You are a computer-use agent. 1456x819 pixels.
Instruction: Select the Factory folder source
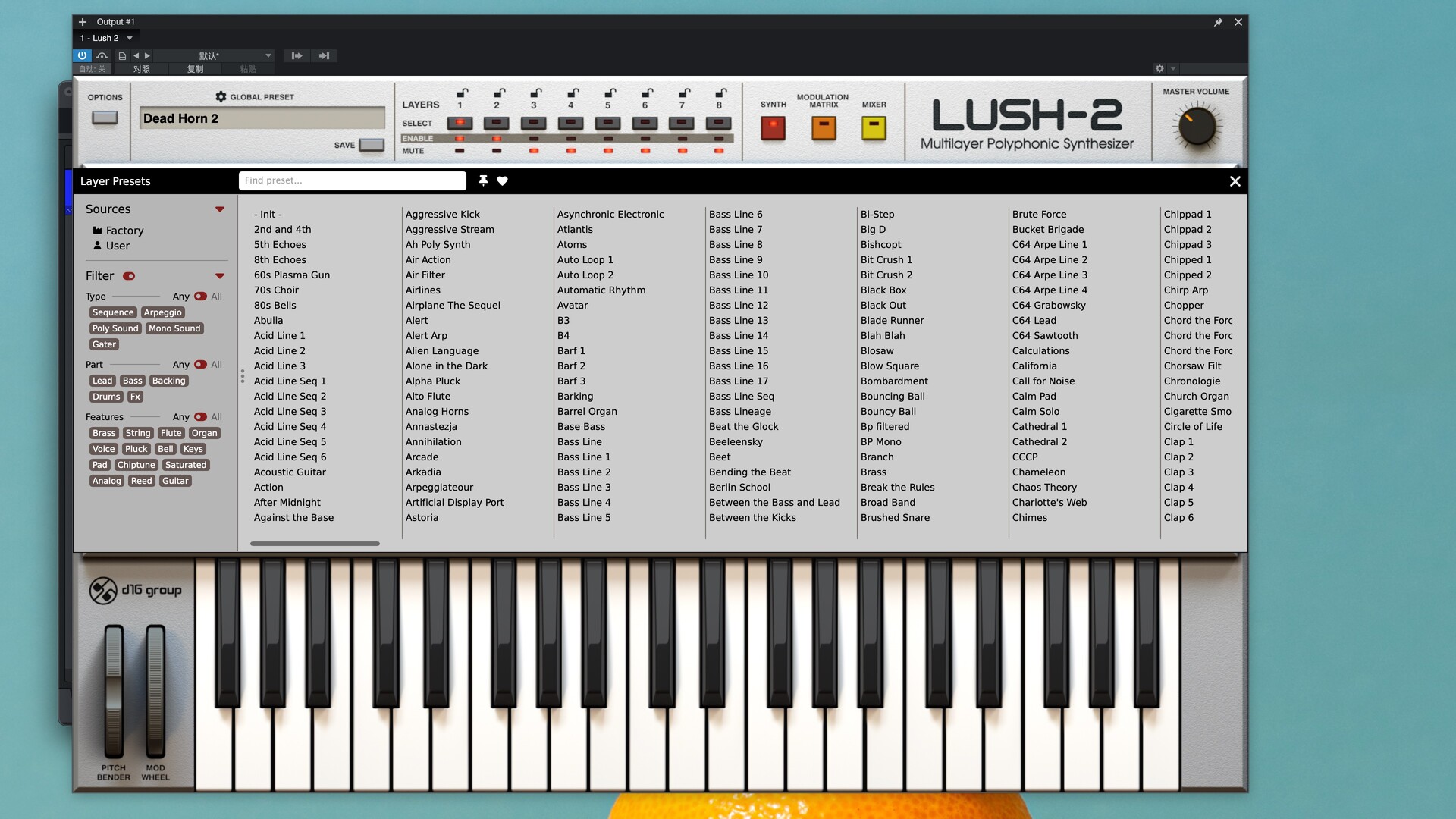coord(118,231)
